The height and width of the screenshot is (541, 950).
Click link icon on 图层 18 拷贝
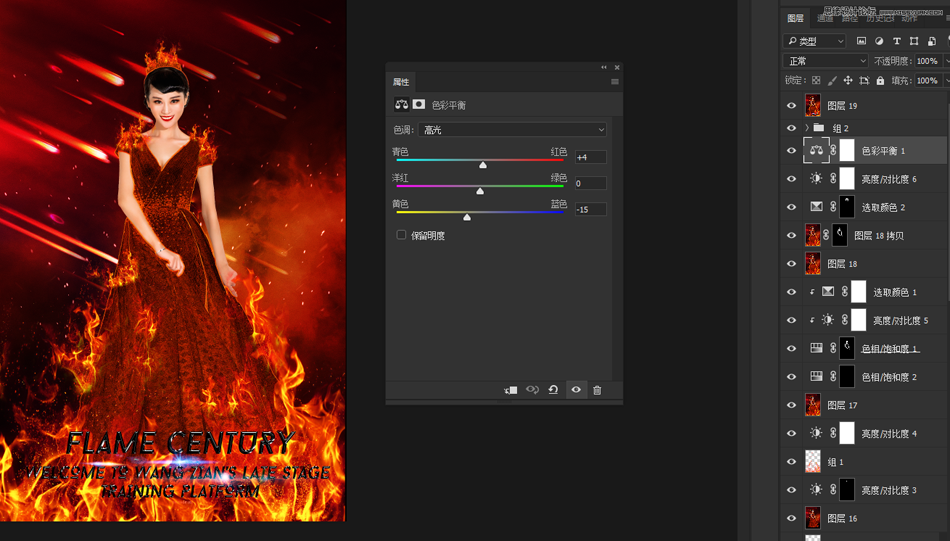826,235
